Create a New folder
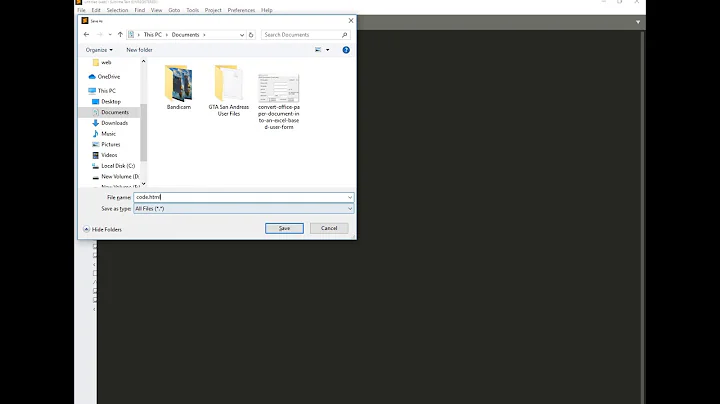720x404 pixels. 139,50
